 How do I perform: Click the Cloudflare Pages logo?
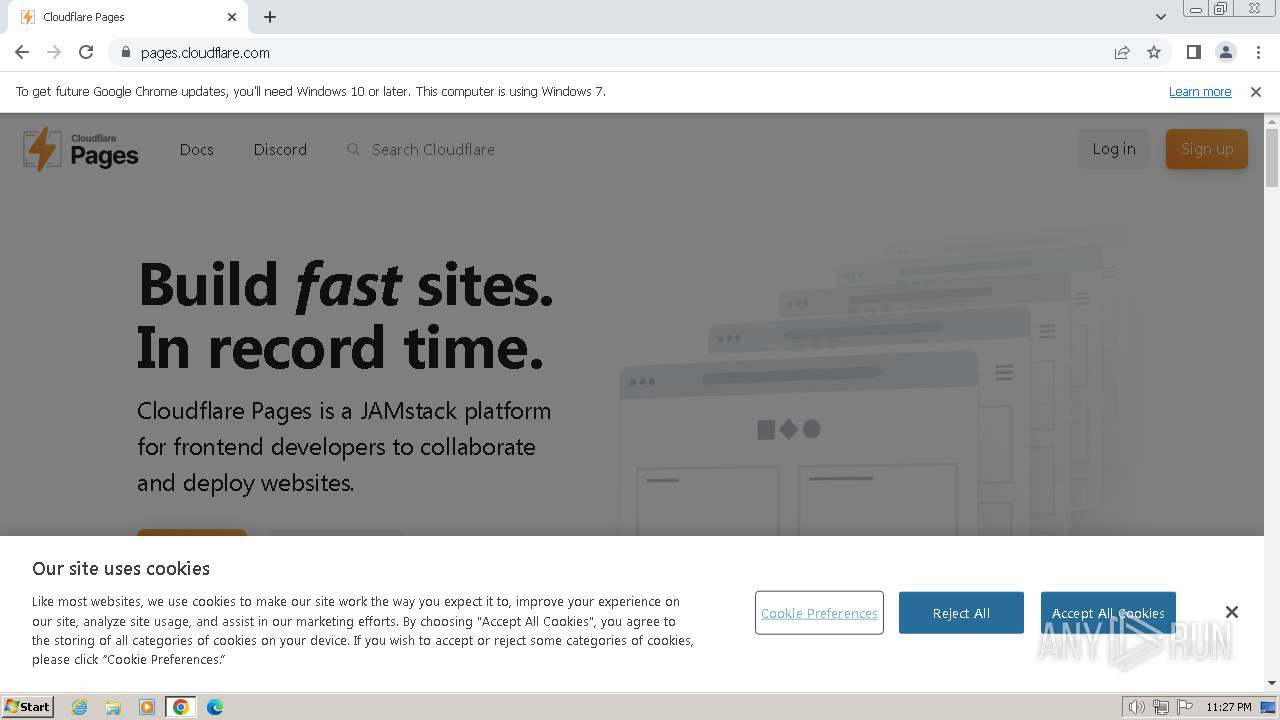pos(81,149)
